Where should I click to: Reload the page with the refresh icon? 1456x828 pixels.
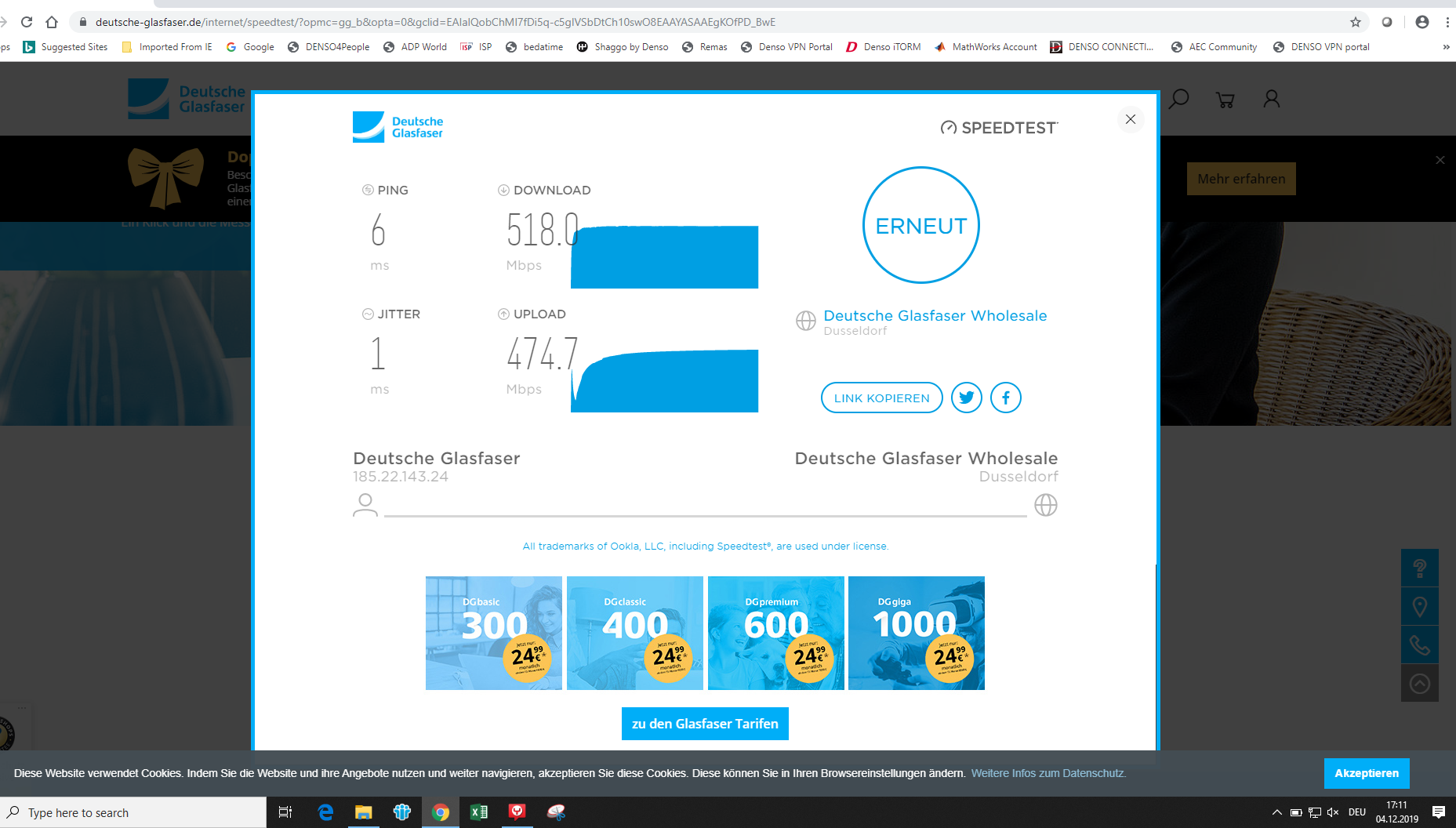coord(27,22)
